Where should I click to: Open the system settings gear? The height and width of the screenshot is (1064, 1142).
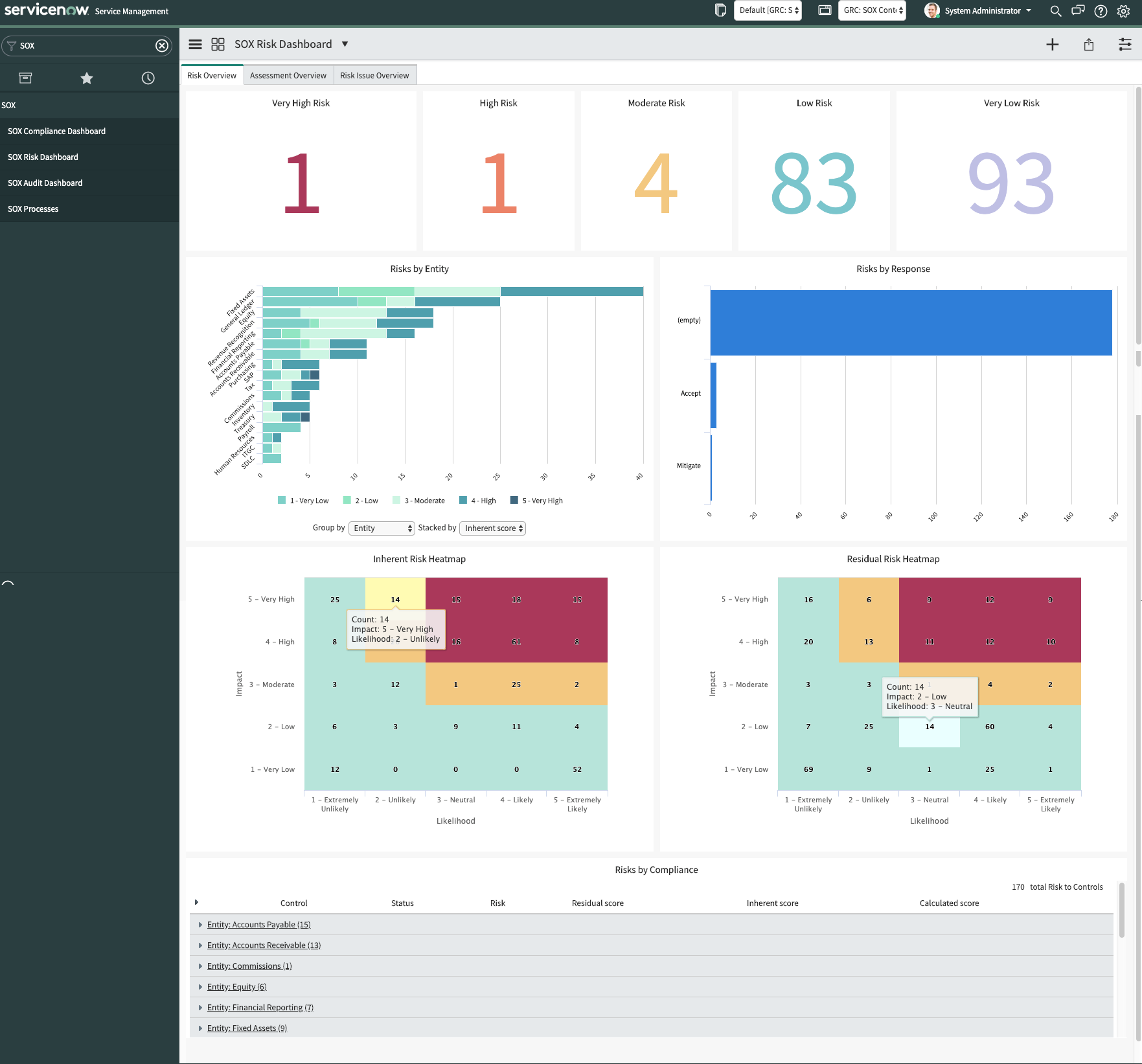point(1124,11)
